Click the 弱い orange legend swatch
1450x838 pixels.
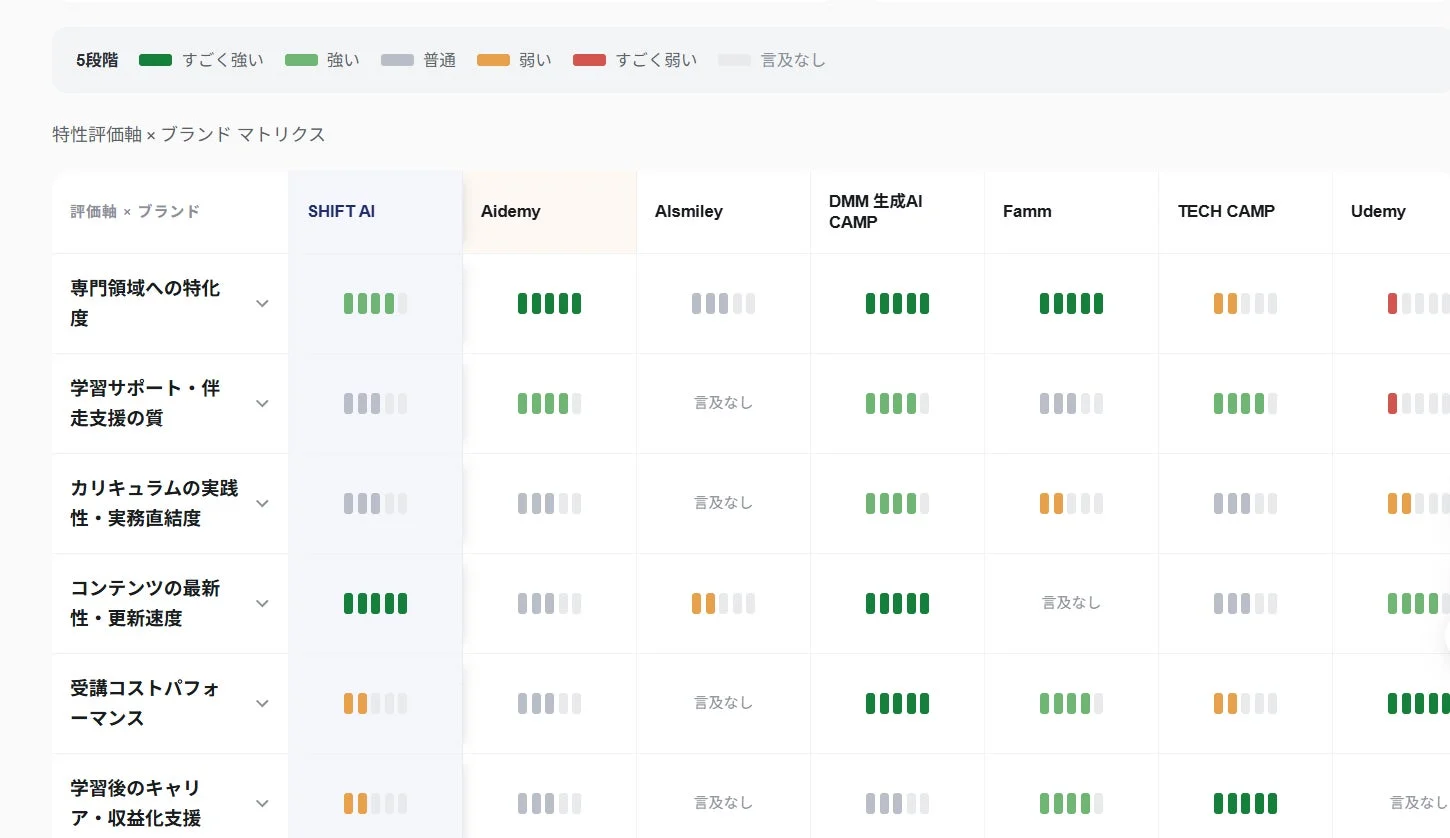tap(494, 60)
